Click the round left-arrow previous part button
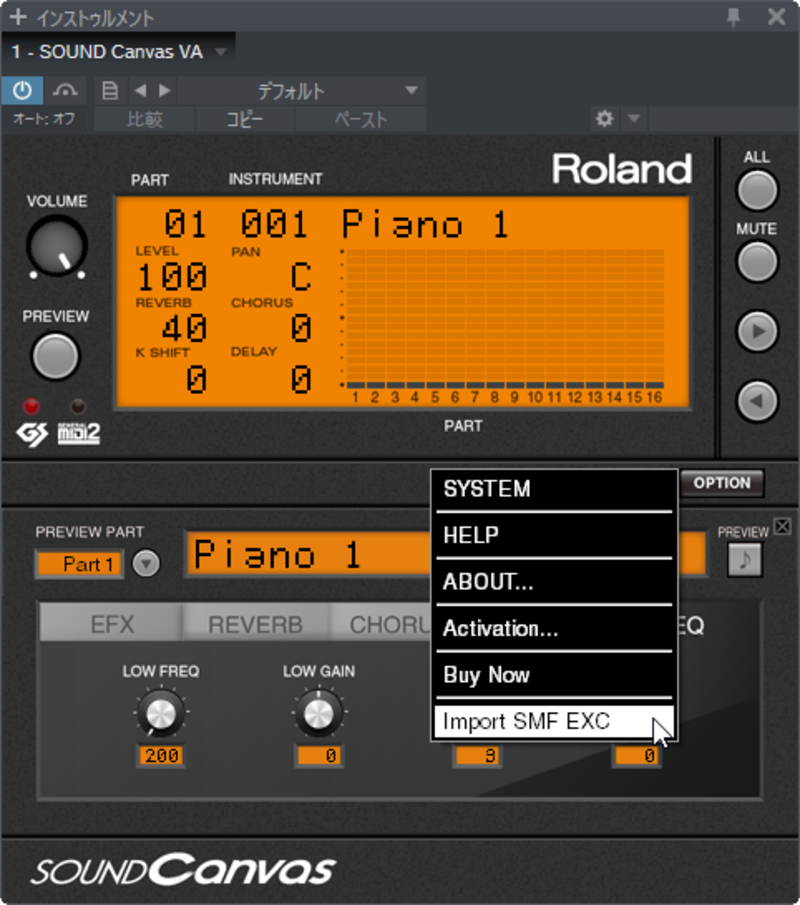 (757, 401)
